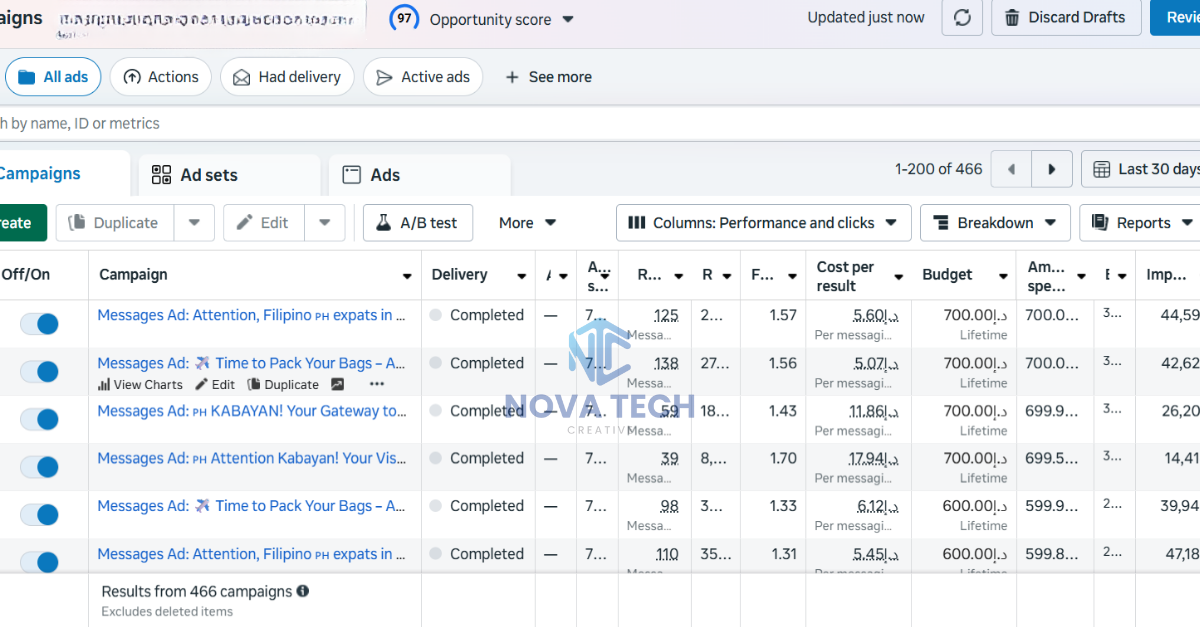Open Columns: Performance and clicks dropdown
This screenshot has width=1200, height=628.
(764, 223)
